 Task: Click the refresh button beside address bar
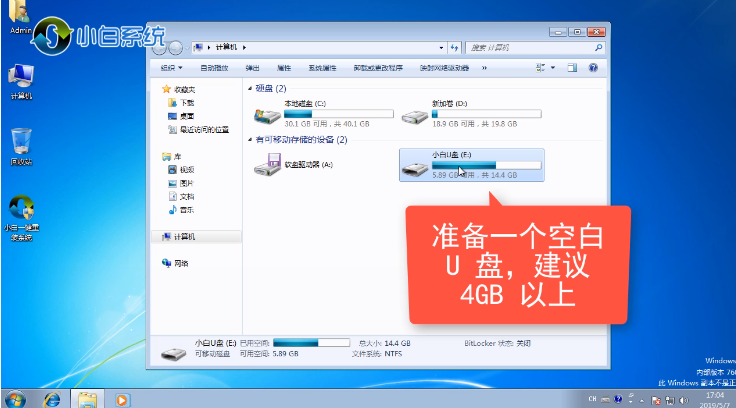[x=454, y=47]
